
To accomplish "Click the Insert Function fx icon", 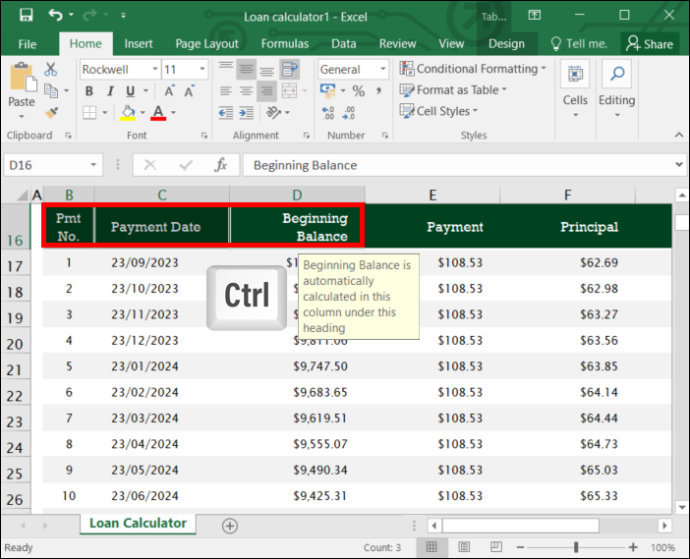I will [220, 165].
